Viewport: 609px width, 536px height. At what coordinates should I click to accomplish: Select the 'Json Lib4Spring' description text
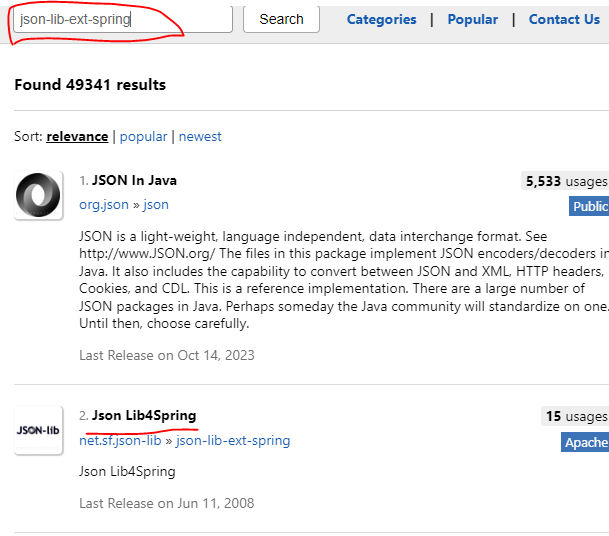point(127,472)
